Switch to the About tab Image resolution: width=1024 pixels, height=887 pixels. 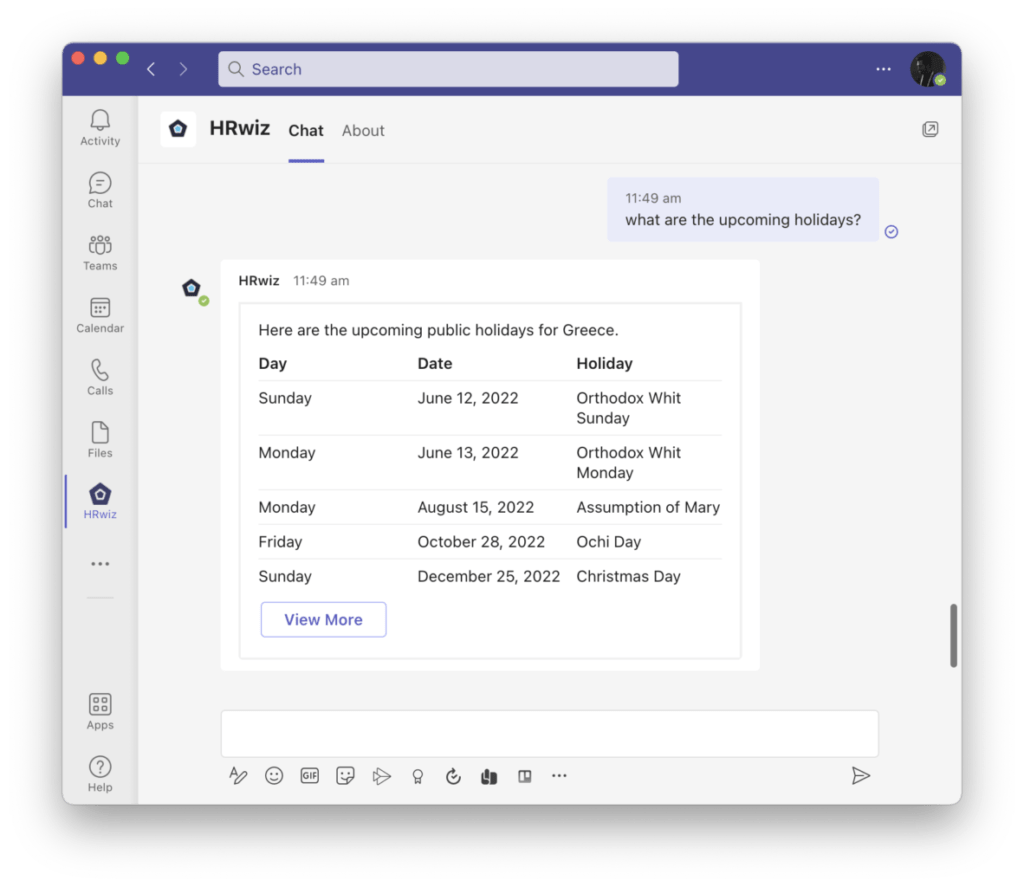pos(363,131)
